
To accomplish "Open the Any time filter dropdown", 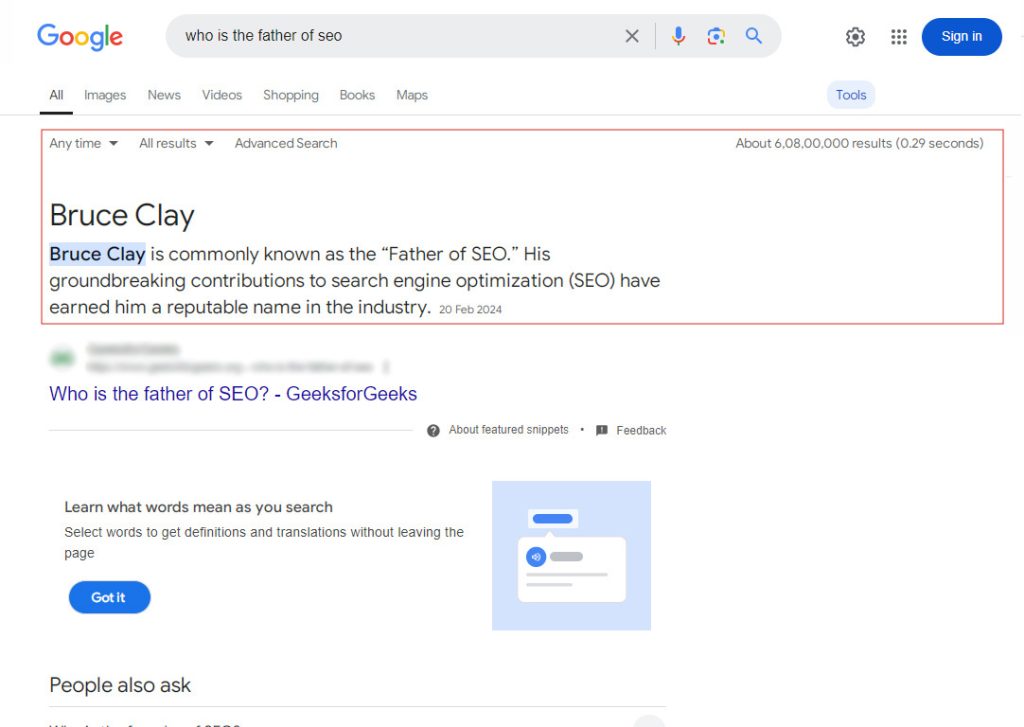I will [83, 143].
